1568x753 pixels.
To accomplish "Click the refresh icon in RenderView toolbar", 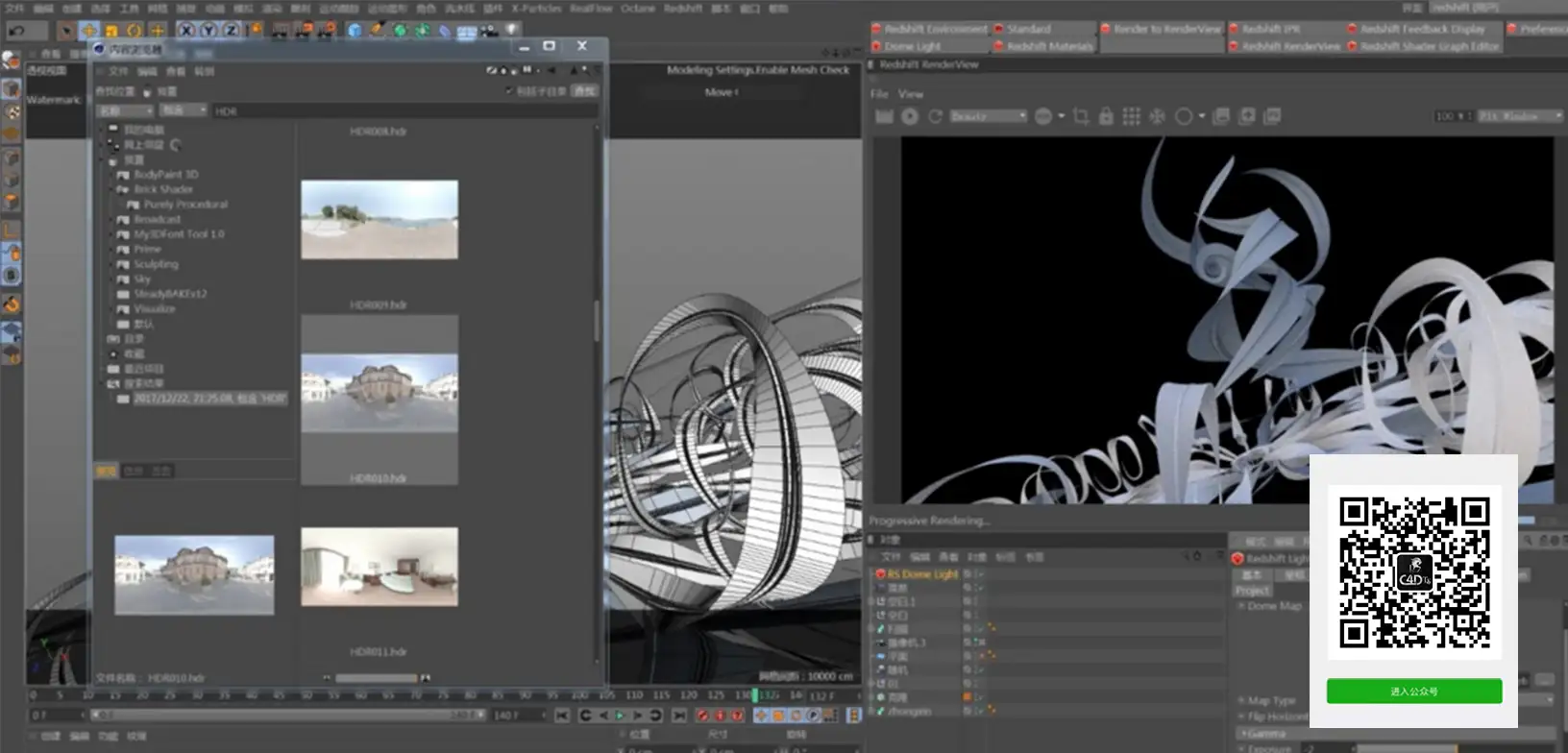I will tap(935, 116).
